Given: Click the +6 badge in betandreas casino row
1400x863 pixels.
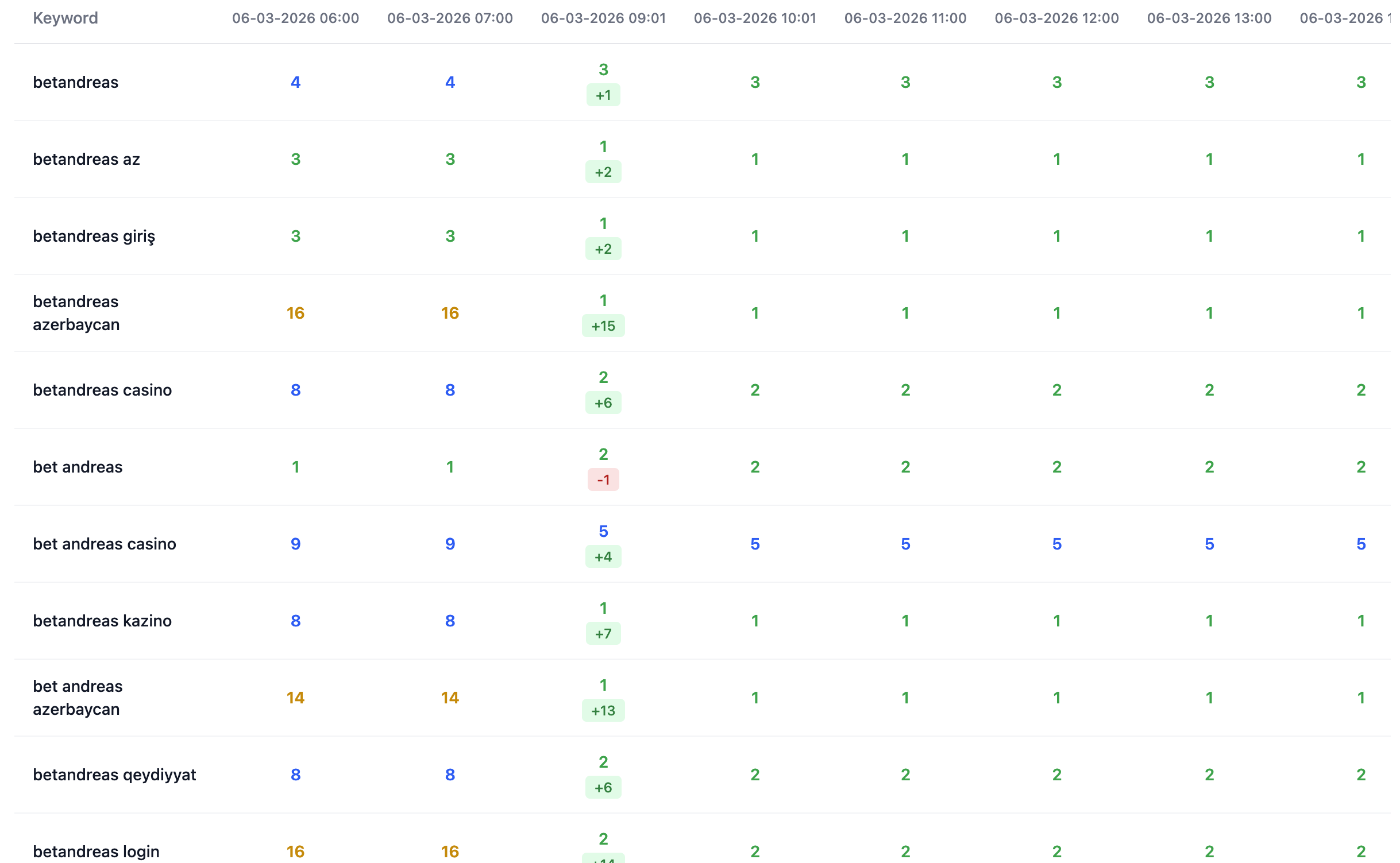Looking at the screenshot, I should coord(603,403).
